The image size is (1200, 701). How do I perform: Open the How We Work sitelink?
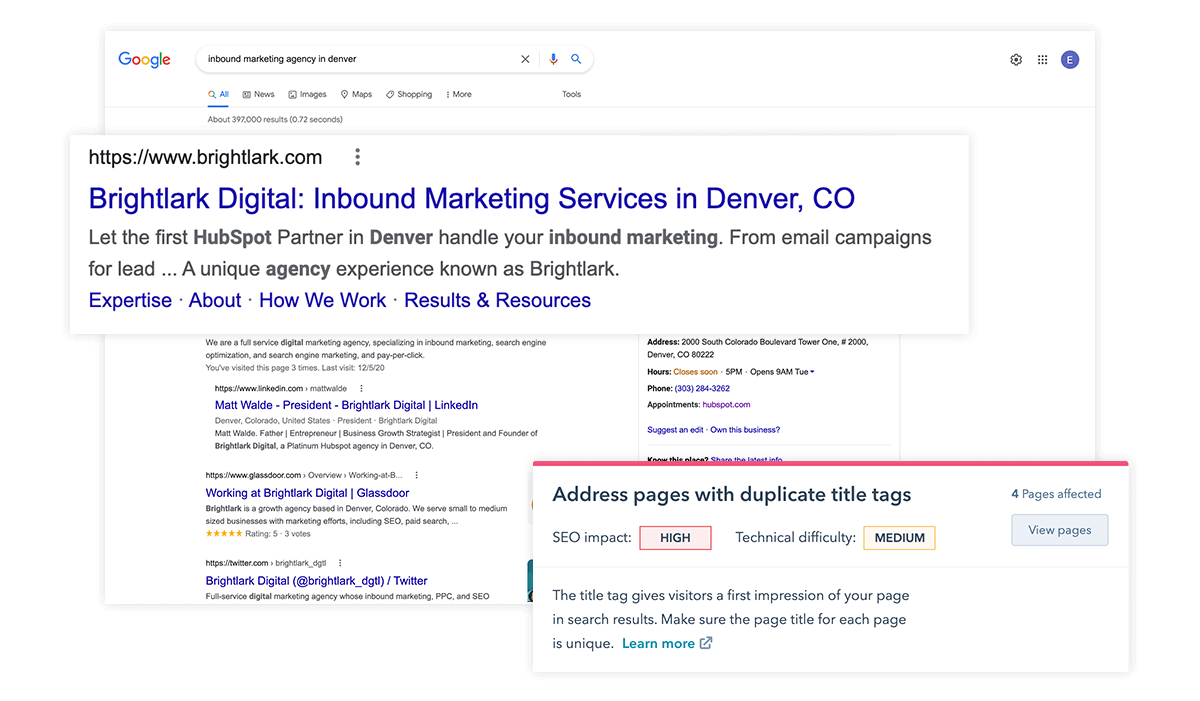(x=323, y=300)
